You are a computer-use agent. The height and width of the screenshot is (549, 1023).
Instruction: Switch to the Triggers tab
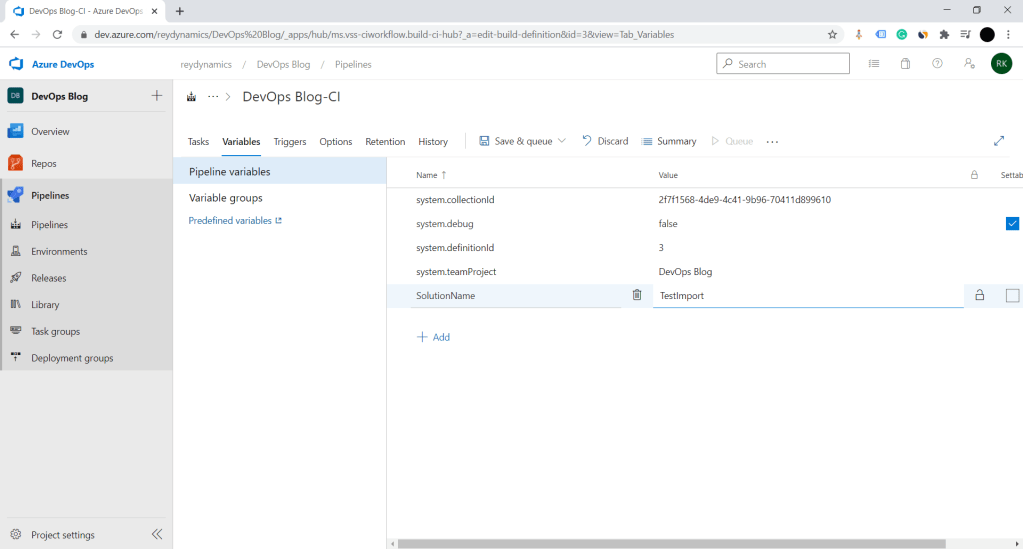pos(290,142)
